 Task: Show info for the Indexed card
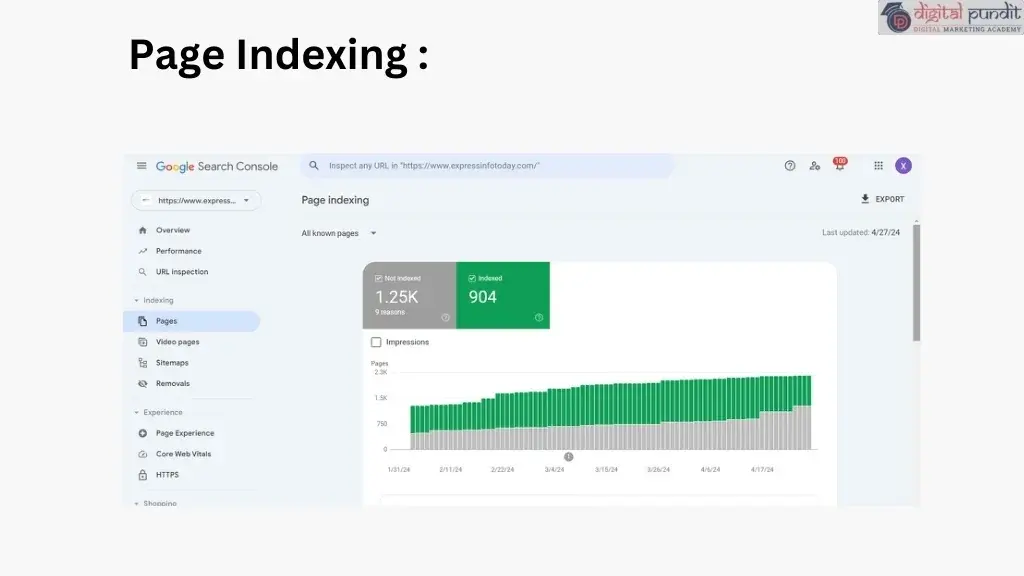pos(539,318)
